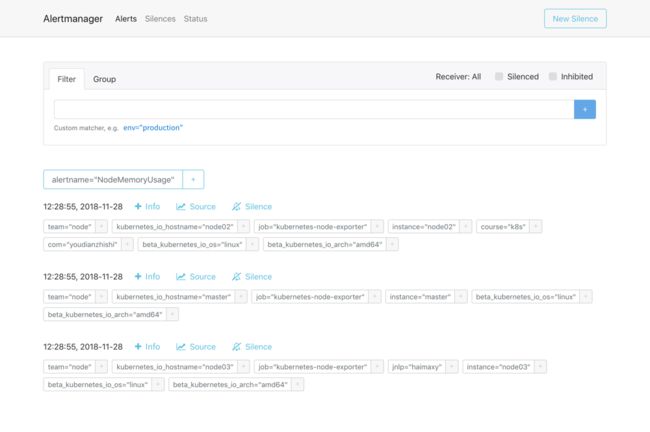Expand Info for the master alert
Screen dimensions: 650x432
(147, 277)
